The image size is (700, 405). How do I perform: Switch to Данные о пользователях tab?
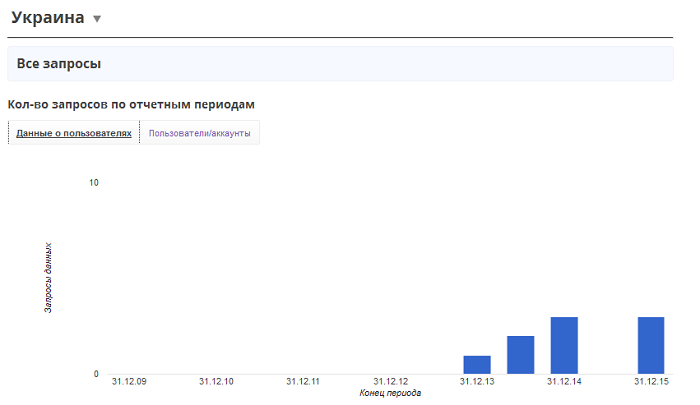(74, 133)
